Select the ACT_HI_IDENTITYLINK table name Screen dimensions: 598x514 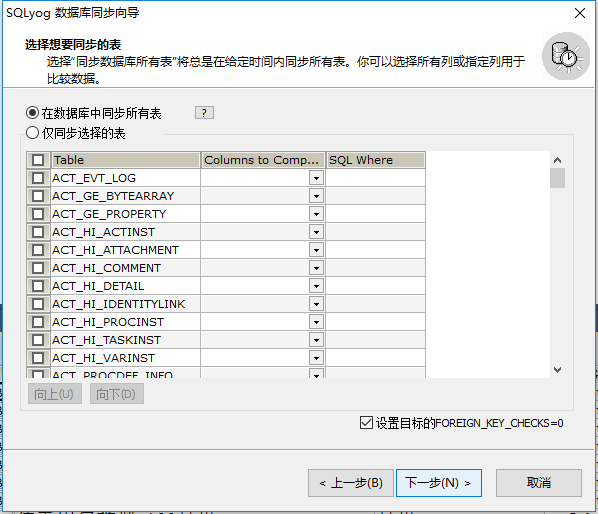[x=119, y=304]
